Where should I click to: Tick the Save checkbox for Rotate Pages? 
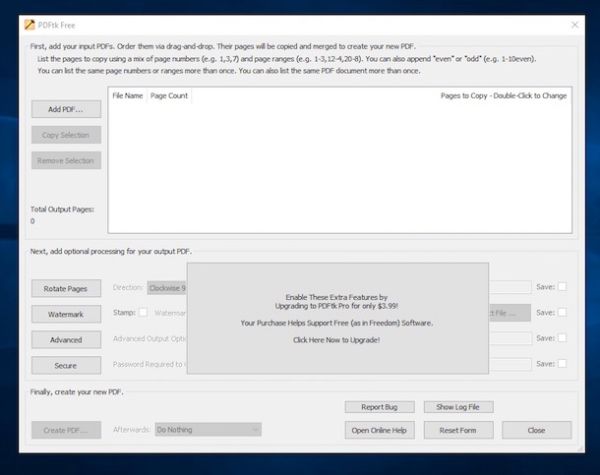(x=562, y=287)
